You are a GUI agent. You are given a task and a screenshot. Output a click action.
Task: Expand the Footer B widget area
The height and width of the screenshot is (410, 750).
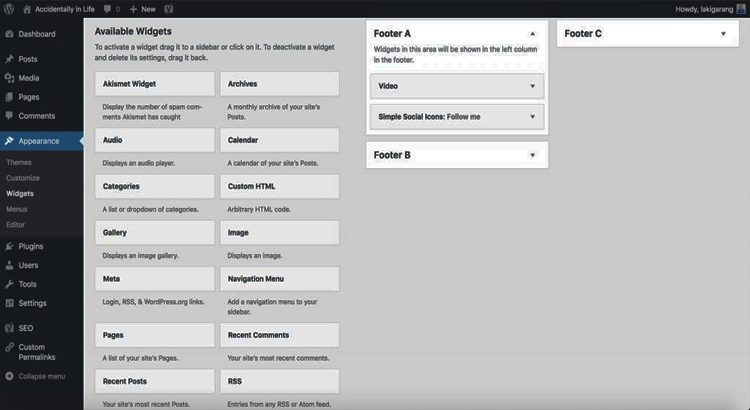pyautogui.click(x=532, y=155)
